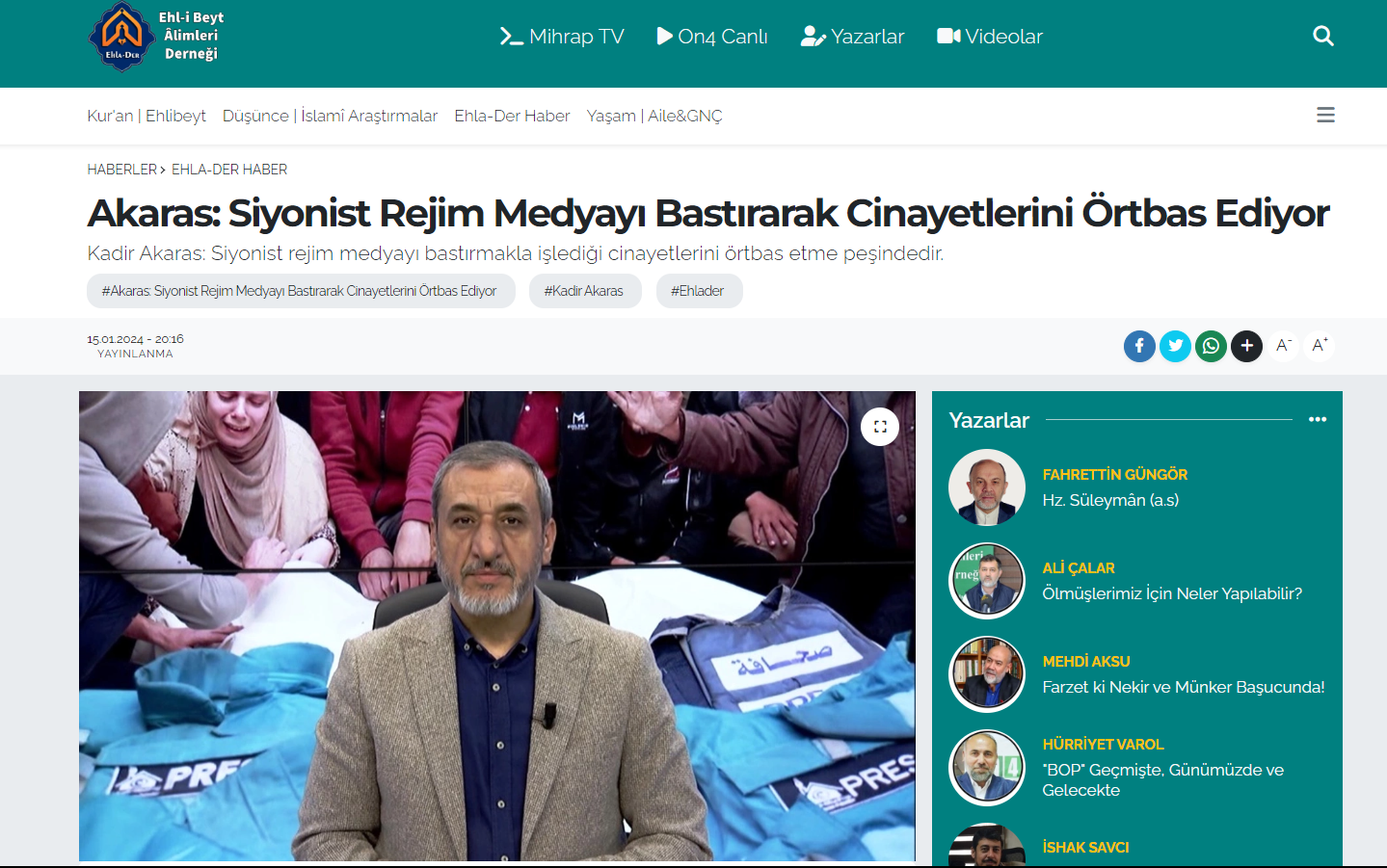This screenshot has width=1387, height=868.
Task: Decrease article font size
Action: click(x=1283, y=345)
